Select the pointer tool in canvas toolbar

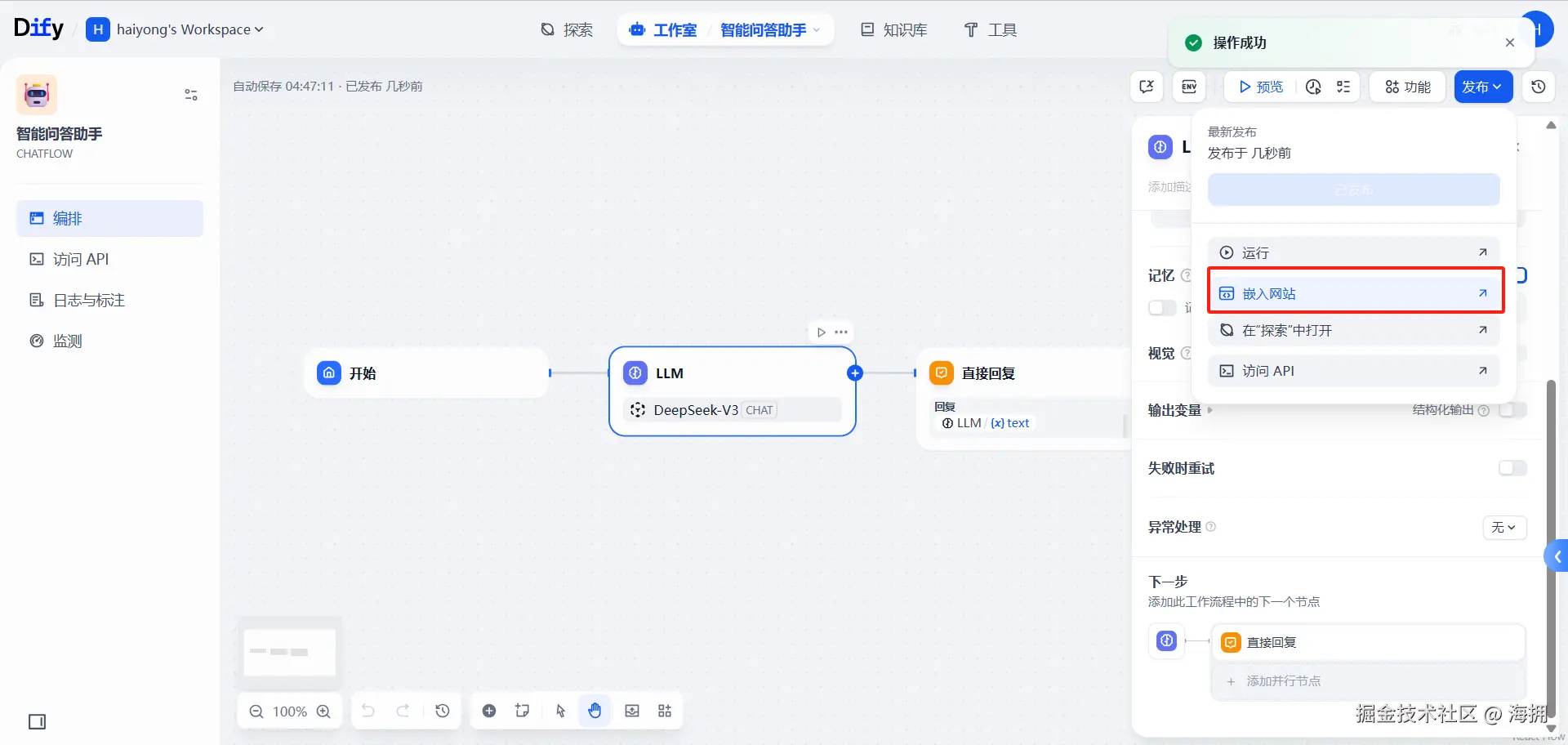click(559, 710)
